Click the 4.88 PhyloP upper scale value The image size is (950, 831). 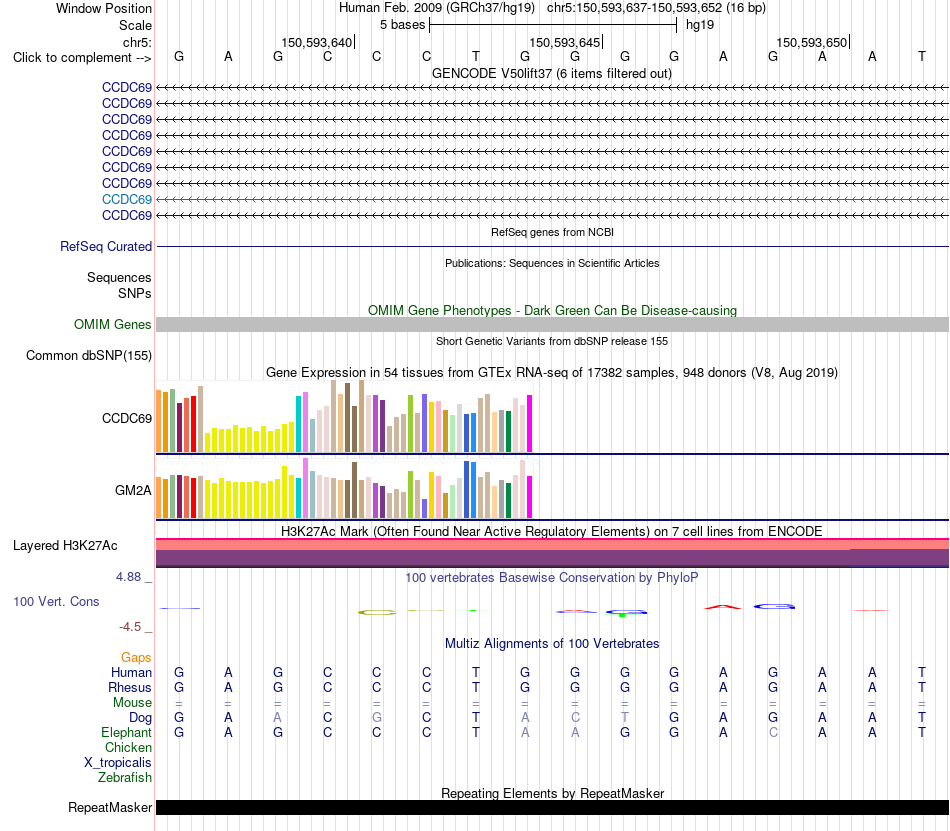[128, 577]
